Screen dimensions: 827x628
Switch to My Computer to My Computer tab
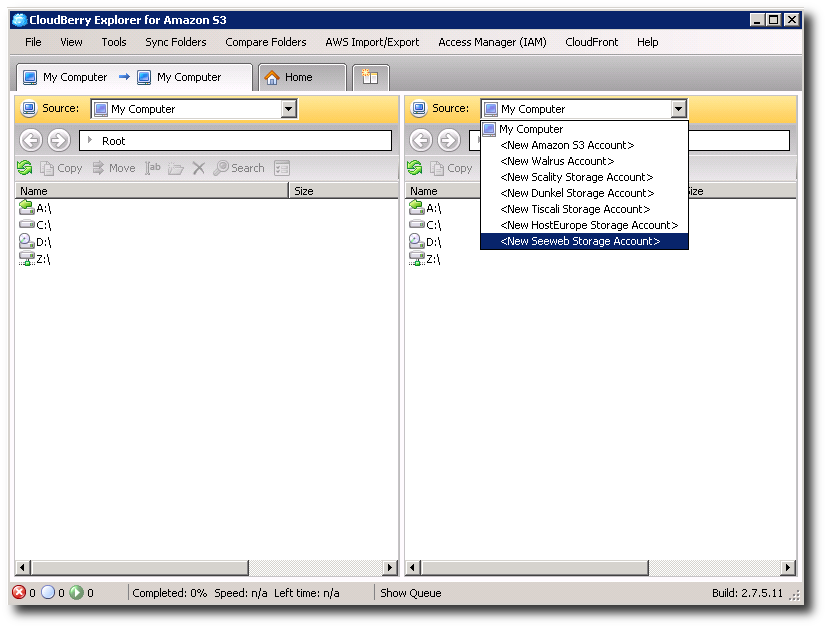[x=134, y=78]
